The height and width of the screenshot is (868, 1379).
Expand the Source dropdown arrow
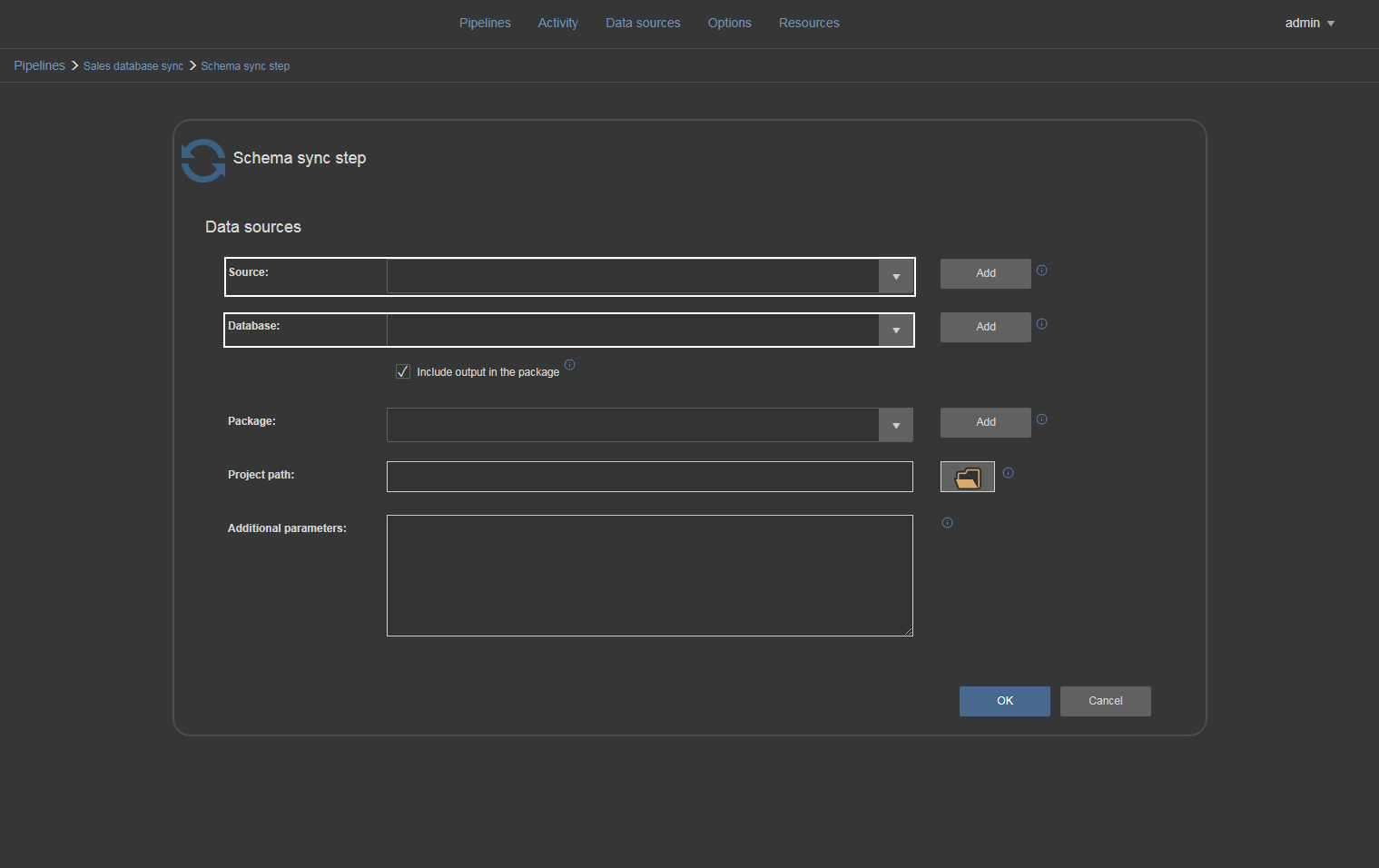click(896, 277)
